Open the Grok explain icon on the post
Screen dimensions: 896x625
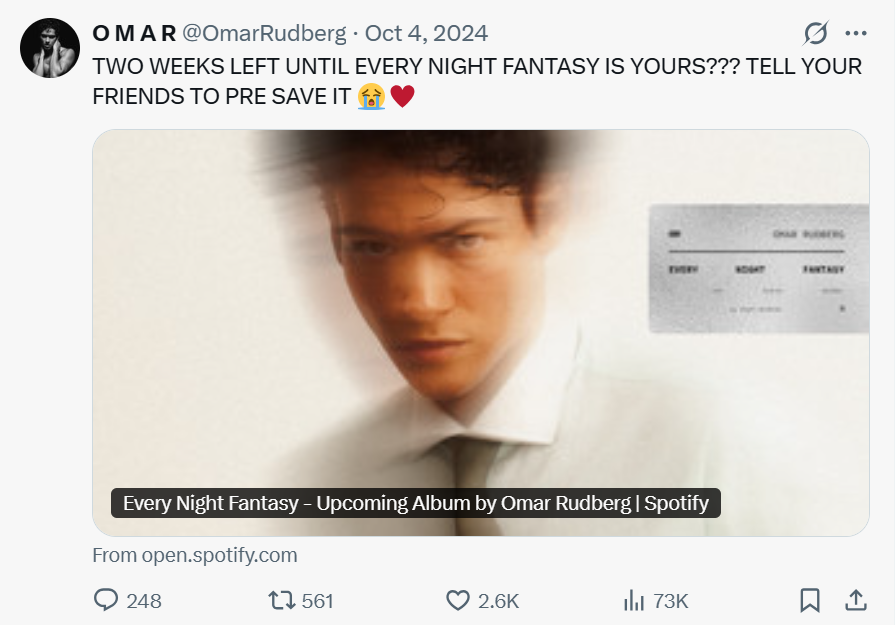(816, 34)
